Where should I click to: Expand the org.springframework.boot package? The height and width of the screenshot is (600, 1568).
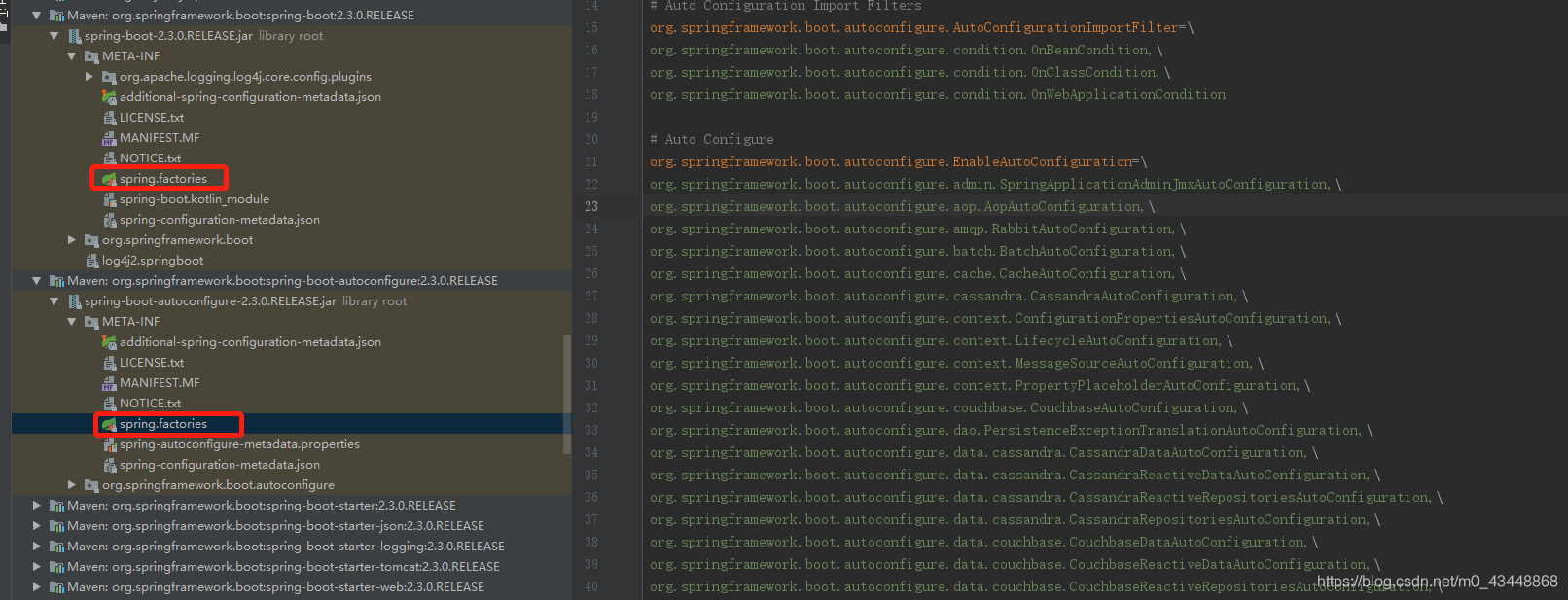72,240
